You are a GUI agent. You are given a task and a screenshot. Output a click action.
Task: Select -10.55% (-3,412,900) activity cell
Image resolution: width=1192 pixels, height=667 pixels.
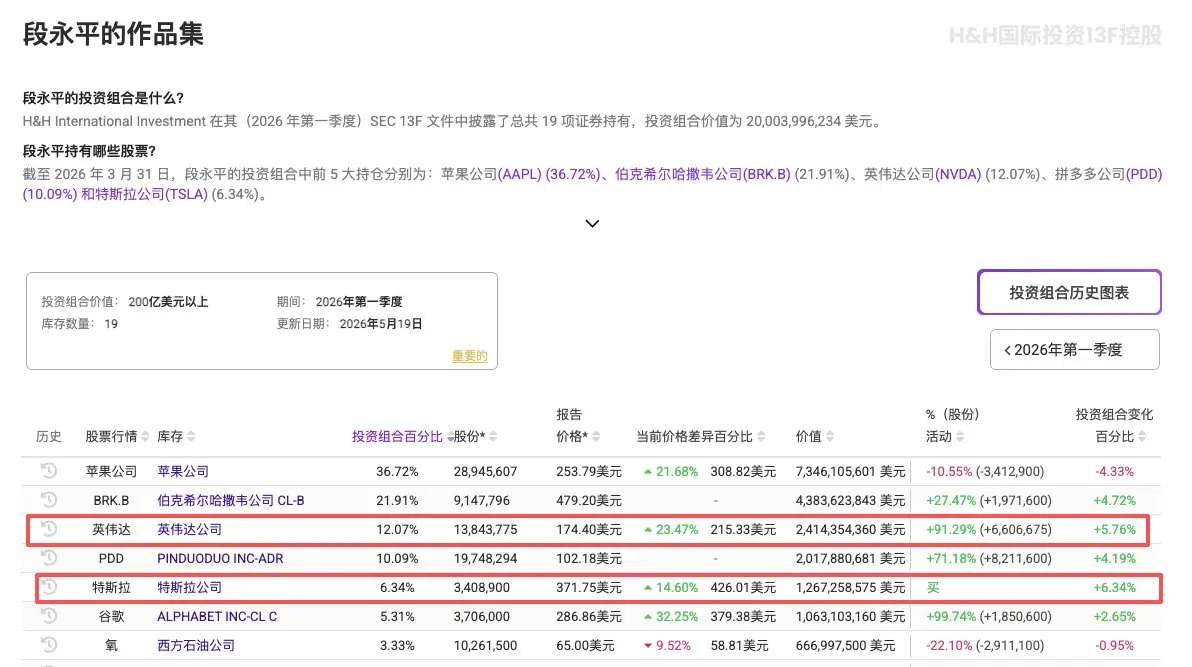[x=984, y=472]
